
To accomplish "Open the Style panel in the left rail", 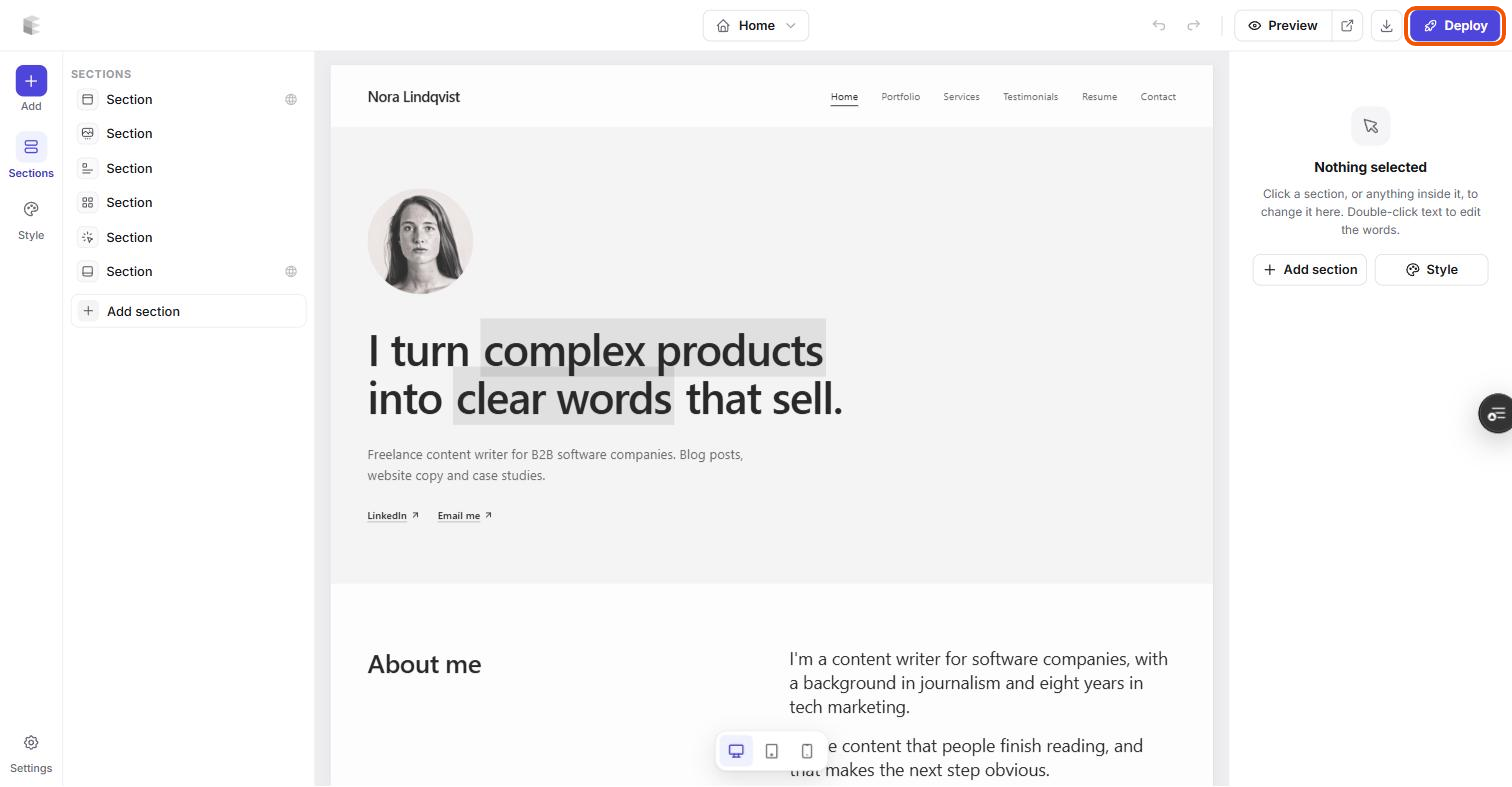I will (x=31, y=220).
